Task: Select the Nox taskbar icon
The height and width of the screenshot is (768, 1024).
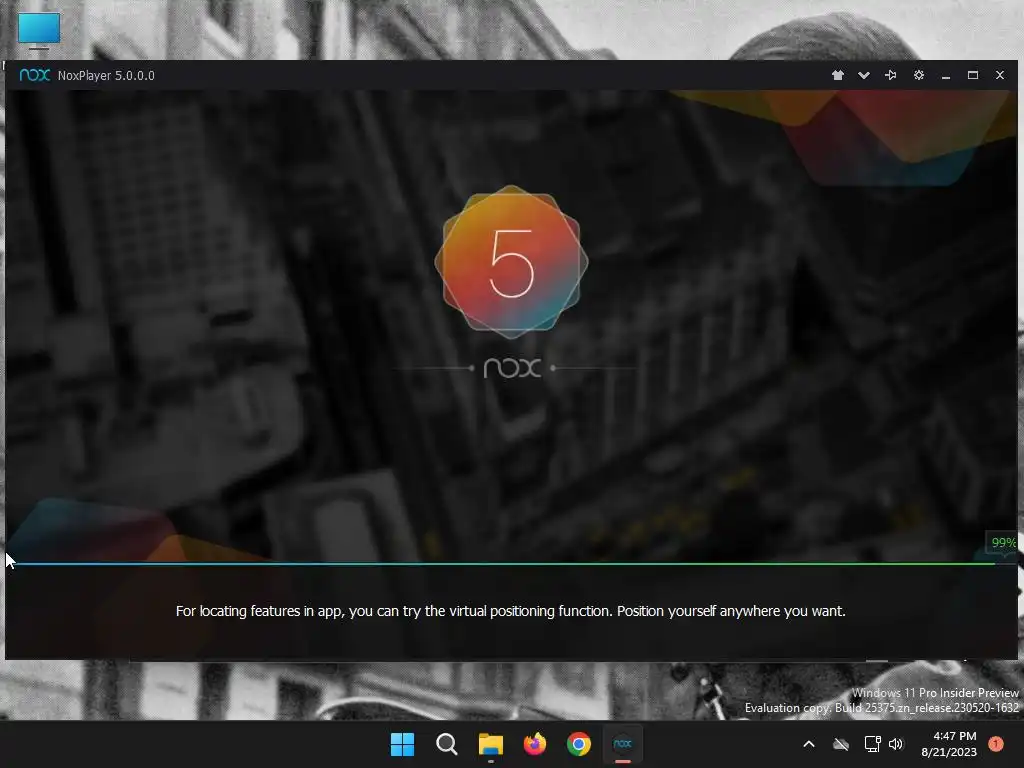Action: click(x=623, y=744)
